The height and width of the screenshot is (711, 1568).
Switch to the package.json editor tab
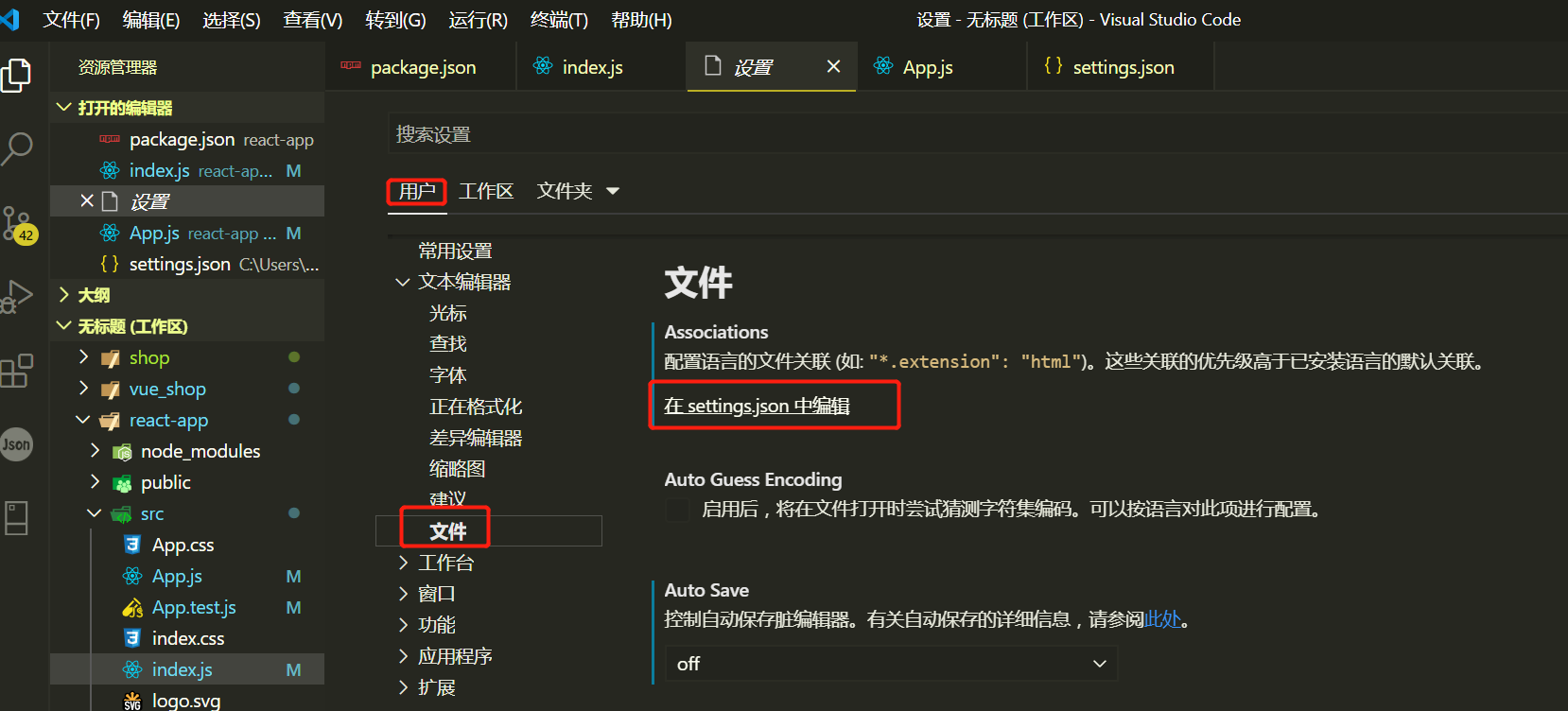pyautogui.click(x=422, y=66)
